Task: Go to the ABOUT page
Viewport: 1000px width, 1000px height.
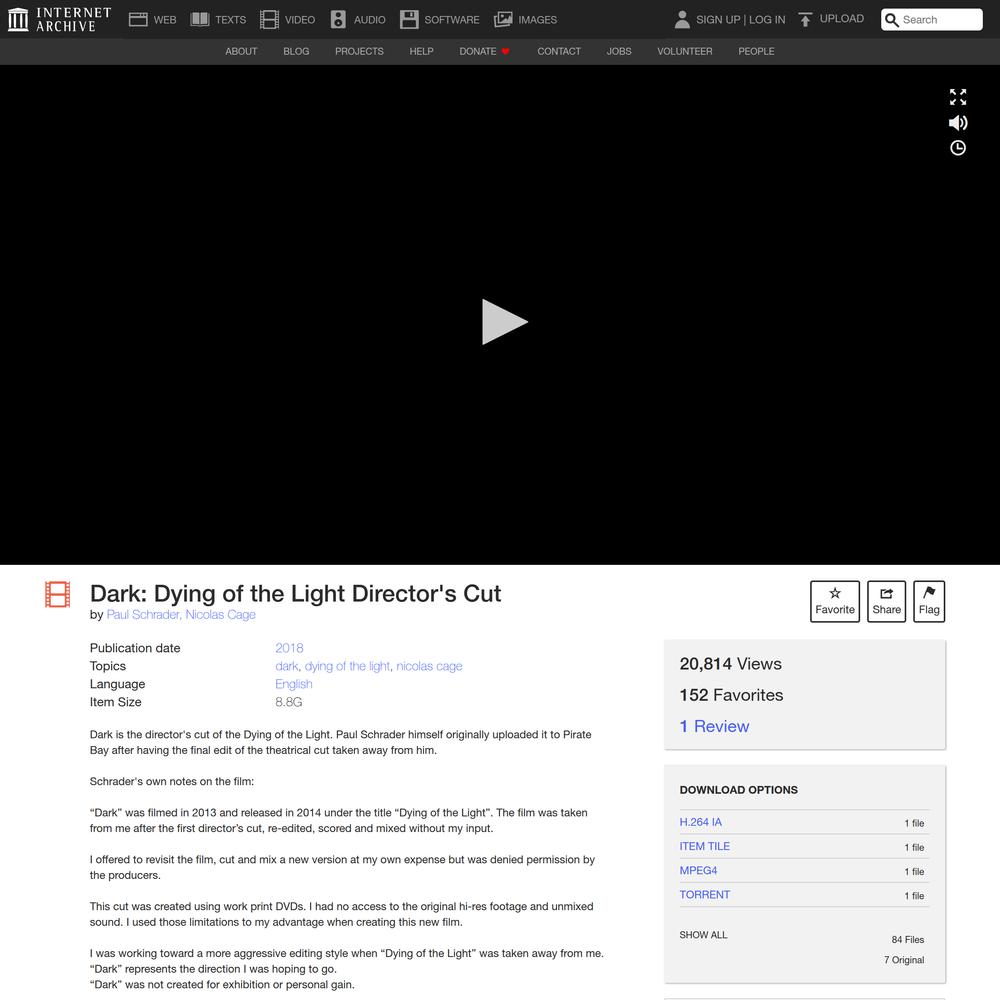Action: (x=241, y=52)
